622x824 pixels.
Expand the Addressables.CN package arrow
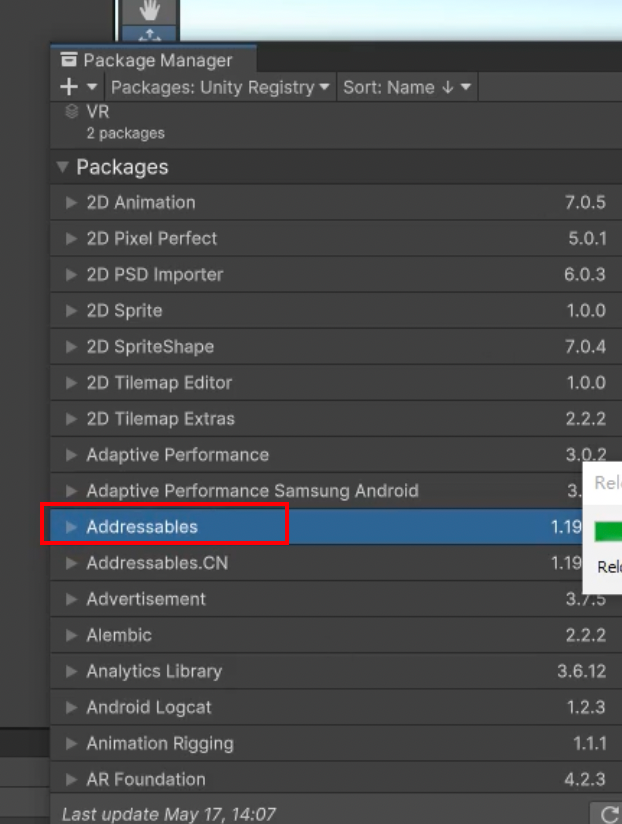[x=71, y=563]
